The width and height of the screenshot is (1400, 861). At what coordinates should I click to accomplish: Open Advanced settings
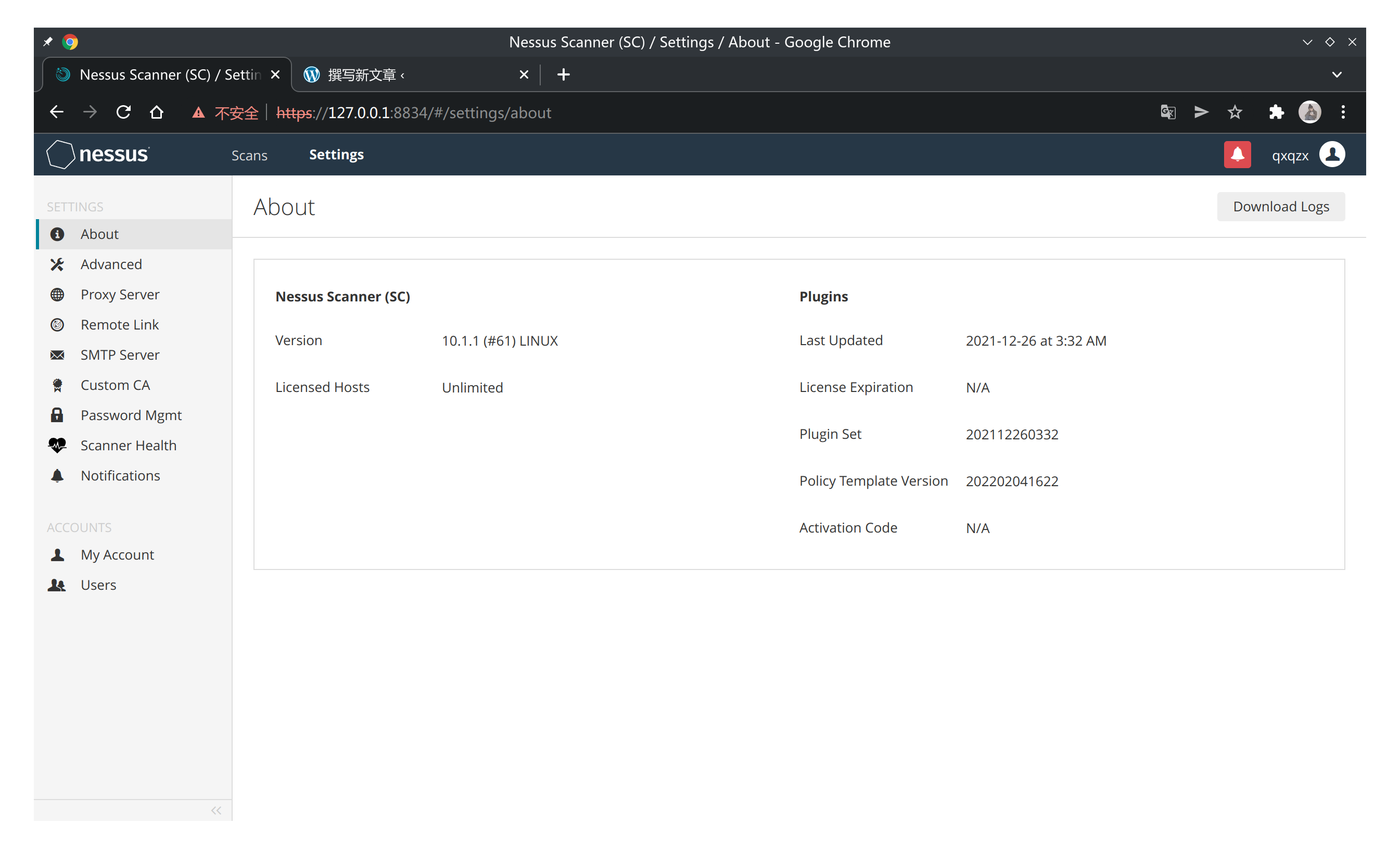pyautogui.click(x=134, y=264)
